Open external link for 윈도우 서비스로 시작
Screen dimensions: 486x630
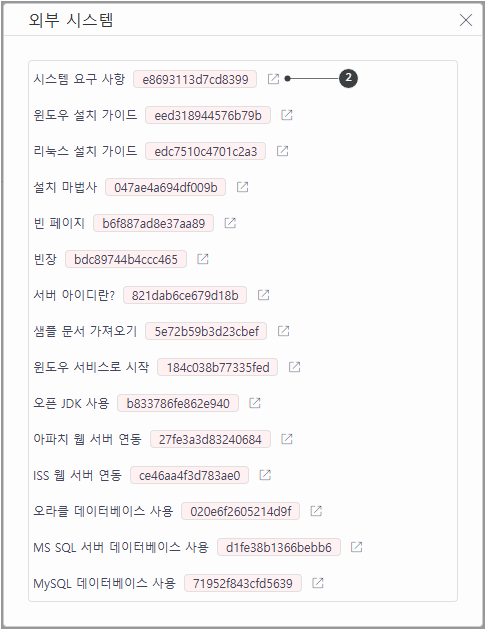click(294, 367)
